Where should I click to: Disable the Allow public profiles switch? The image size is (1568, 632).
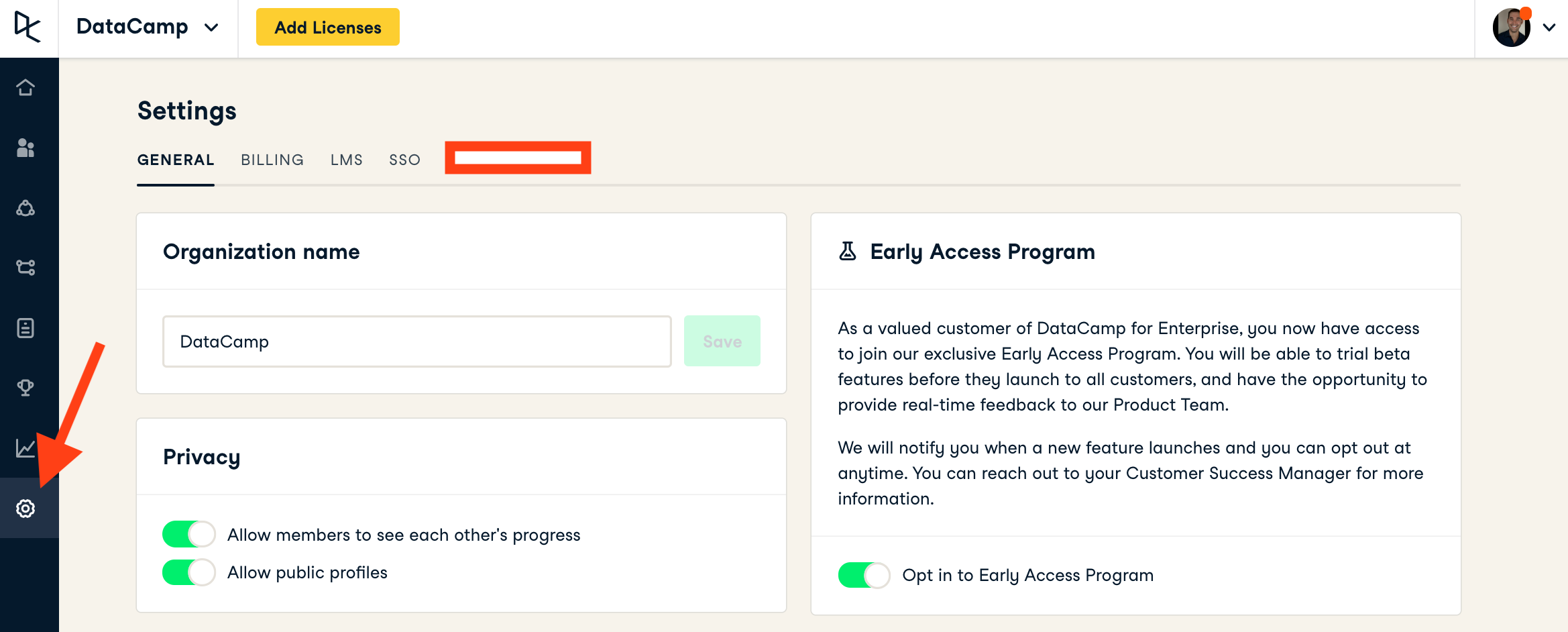click(x=188, y=572)
